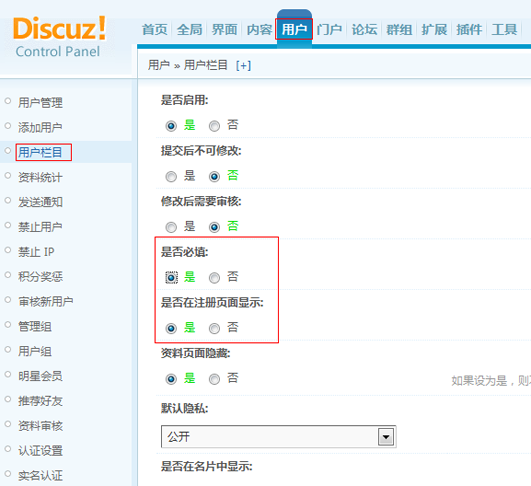The image size is (531, 486).
Task: Select 是 for 提交后不可修改
Action: 171,176
